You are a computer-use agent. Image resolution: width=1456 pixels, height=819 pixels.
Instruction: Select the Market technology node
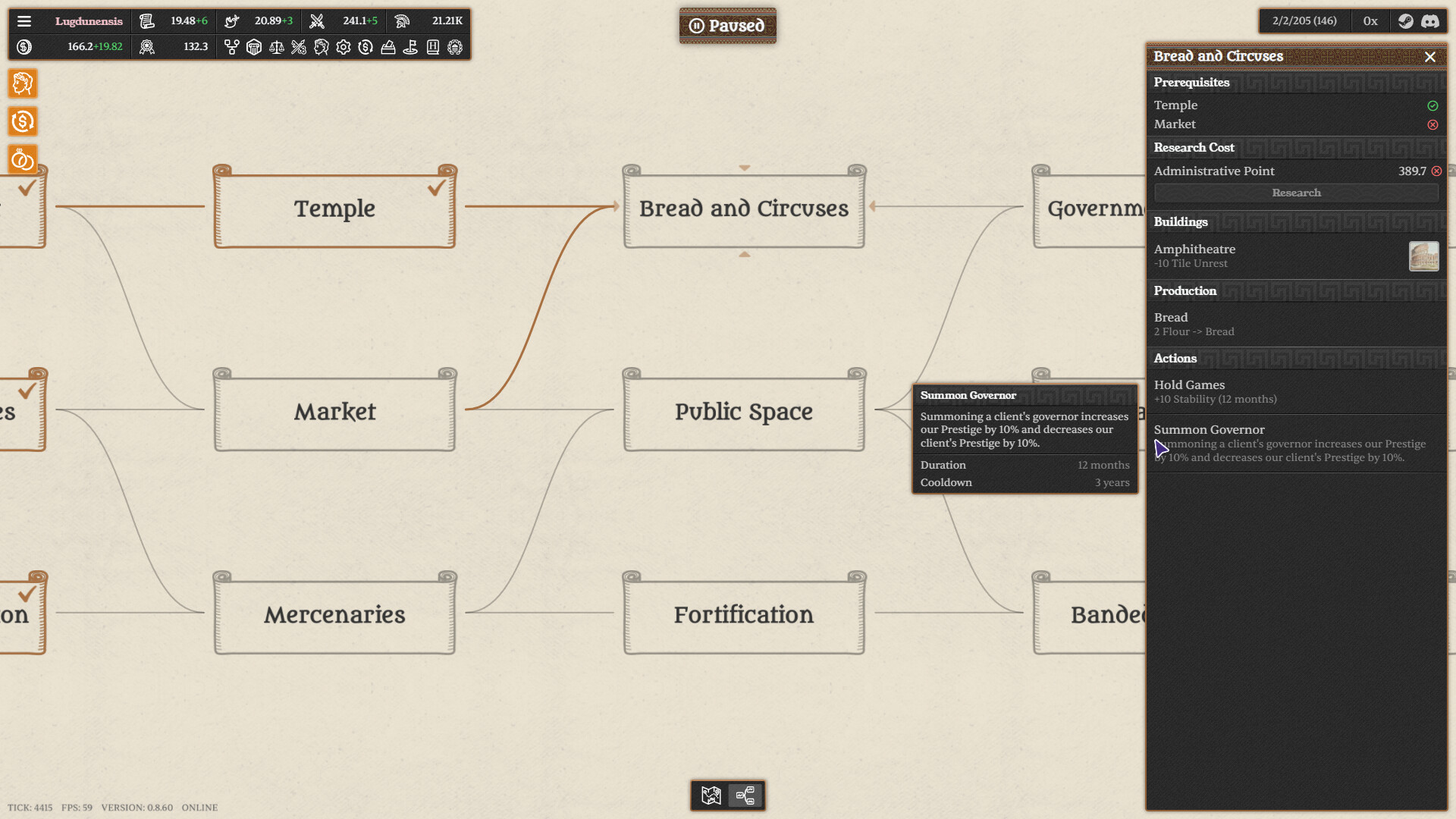click(334, 410)
